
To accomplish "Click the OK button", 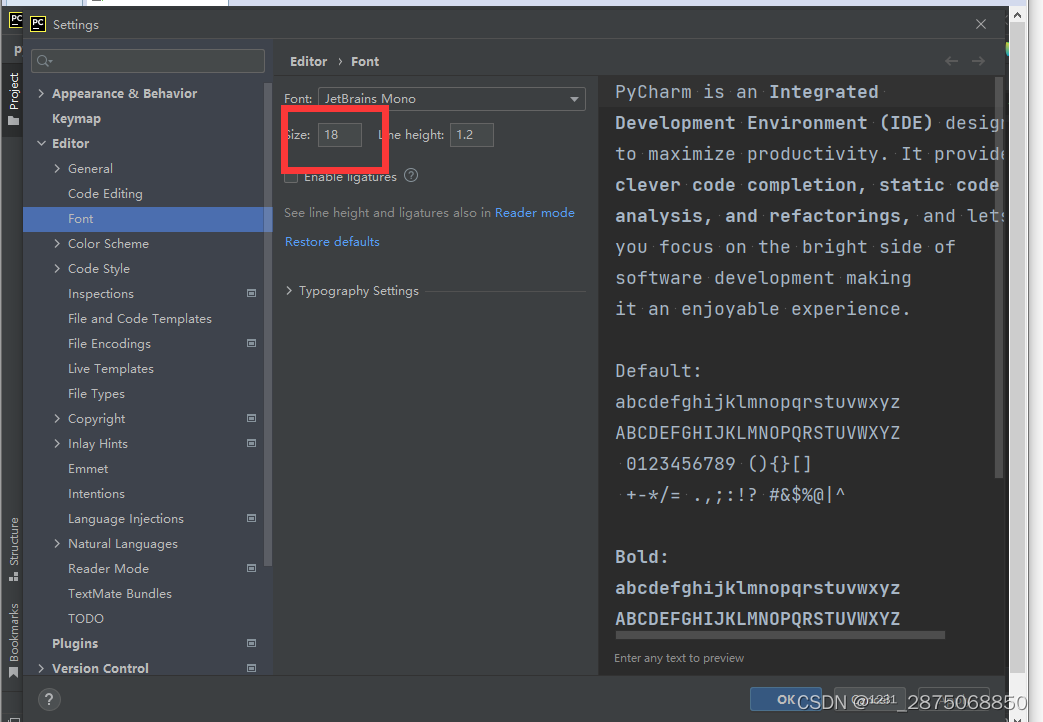I will click(786, 699).
